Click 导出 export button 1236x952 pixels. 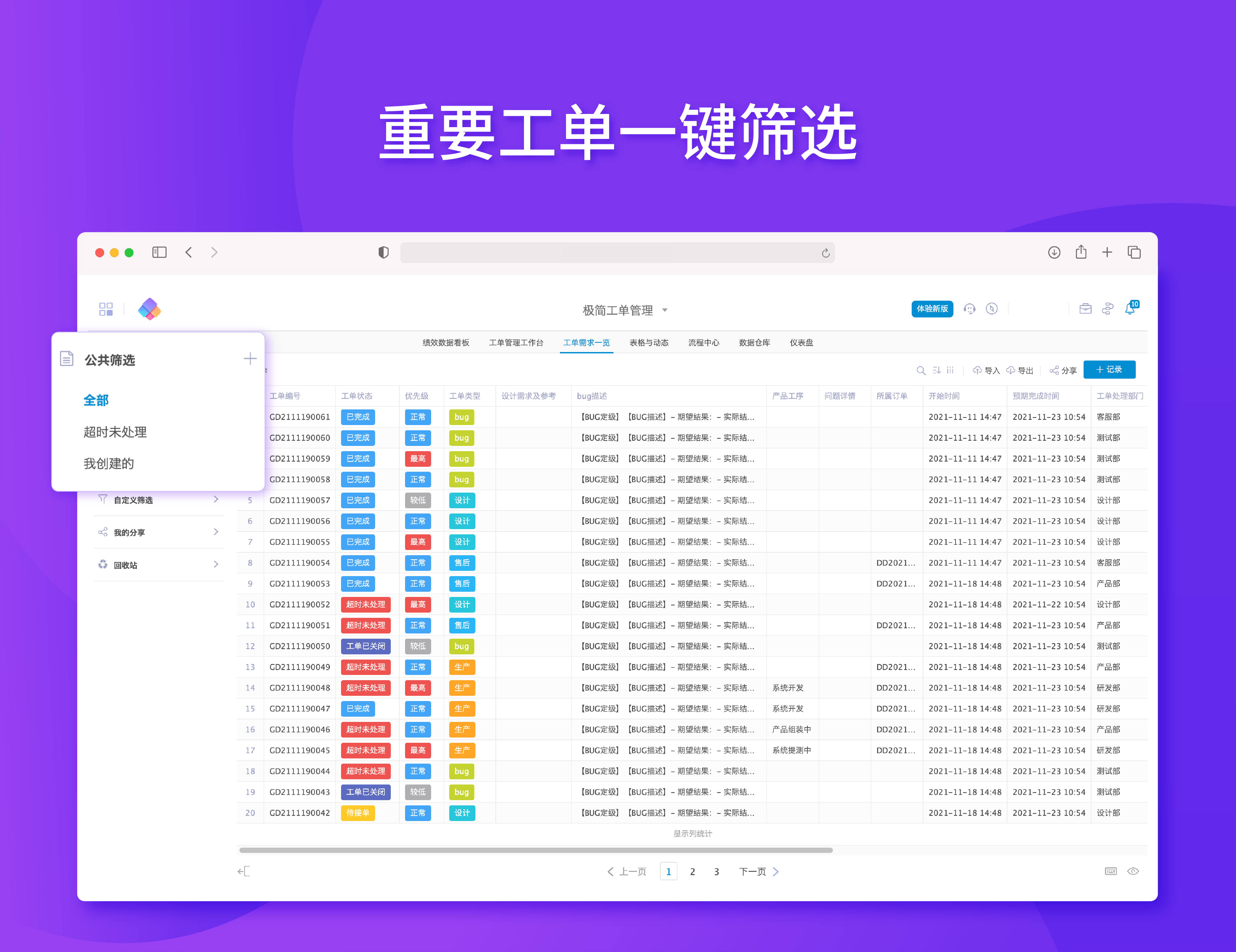(x=1019, y=370)
